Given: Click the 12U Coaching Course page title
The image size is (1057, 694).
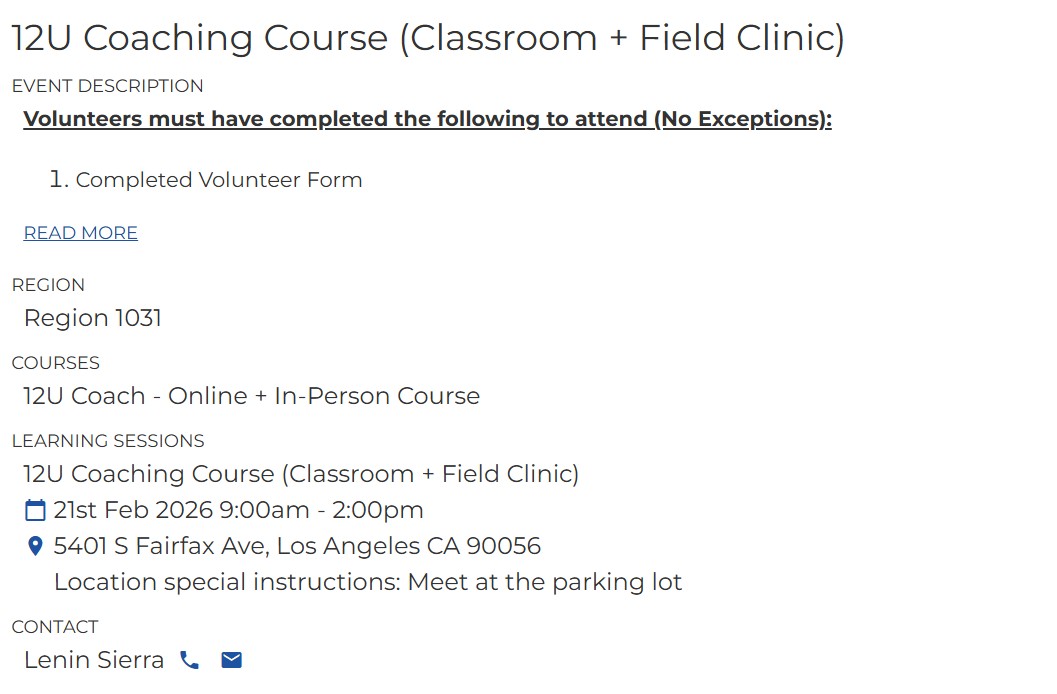Looking at the screenshot, I should [x=428, y=38].
